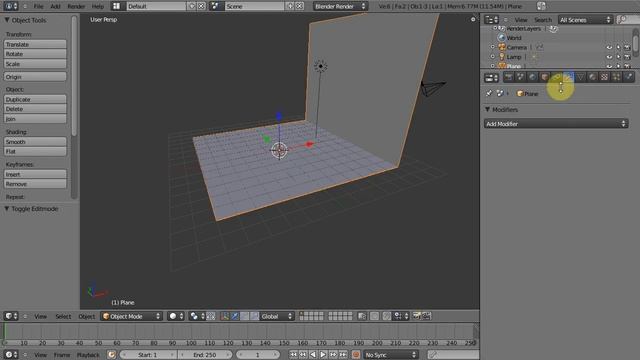Set shading to Smooth

pyautogui.click(x=35, y=142)
